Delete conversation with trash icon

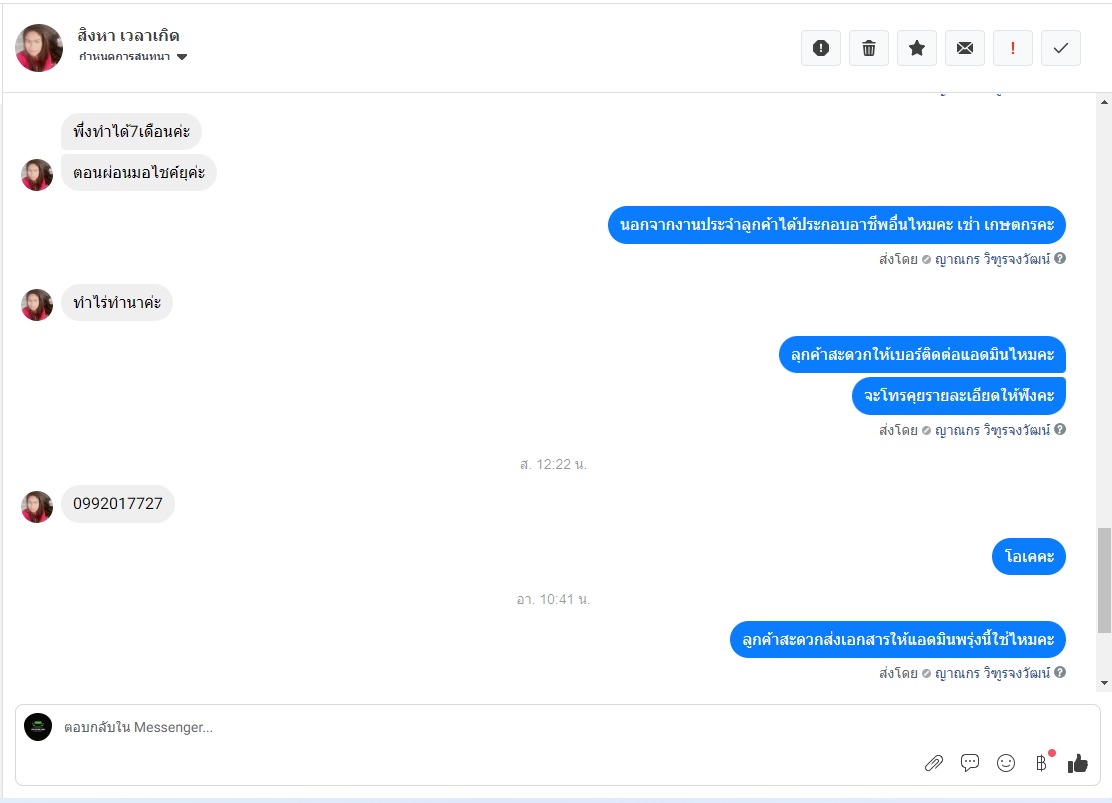pos(869,48)
